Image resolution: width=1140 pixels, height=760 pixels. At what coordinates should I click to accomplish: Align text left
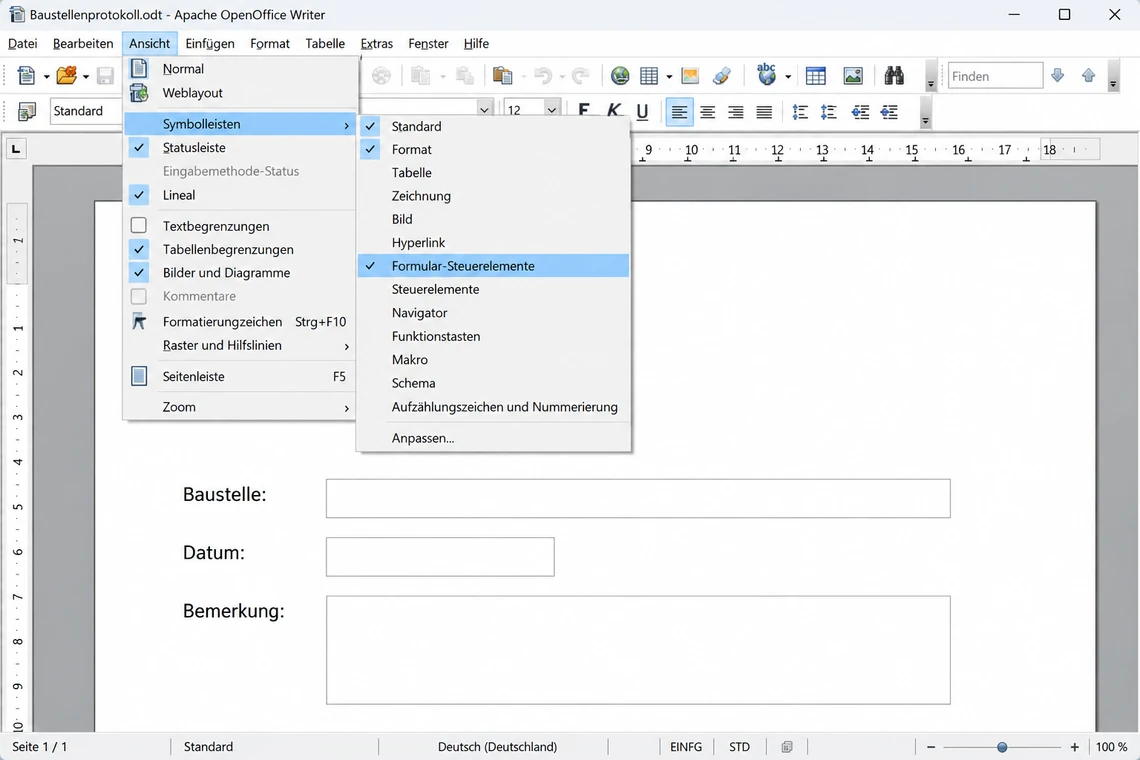[x=679, y=112]
